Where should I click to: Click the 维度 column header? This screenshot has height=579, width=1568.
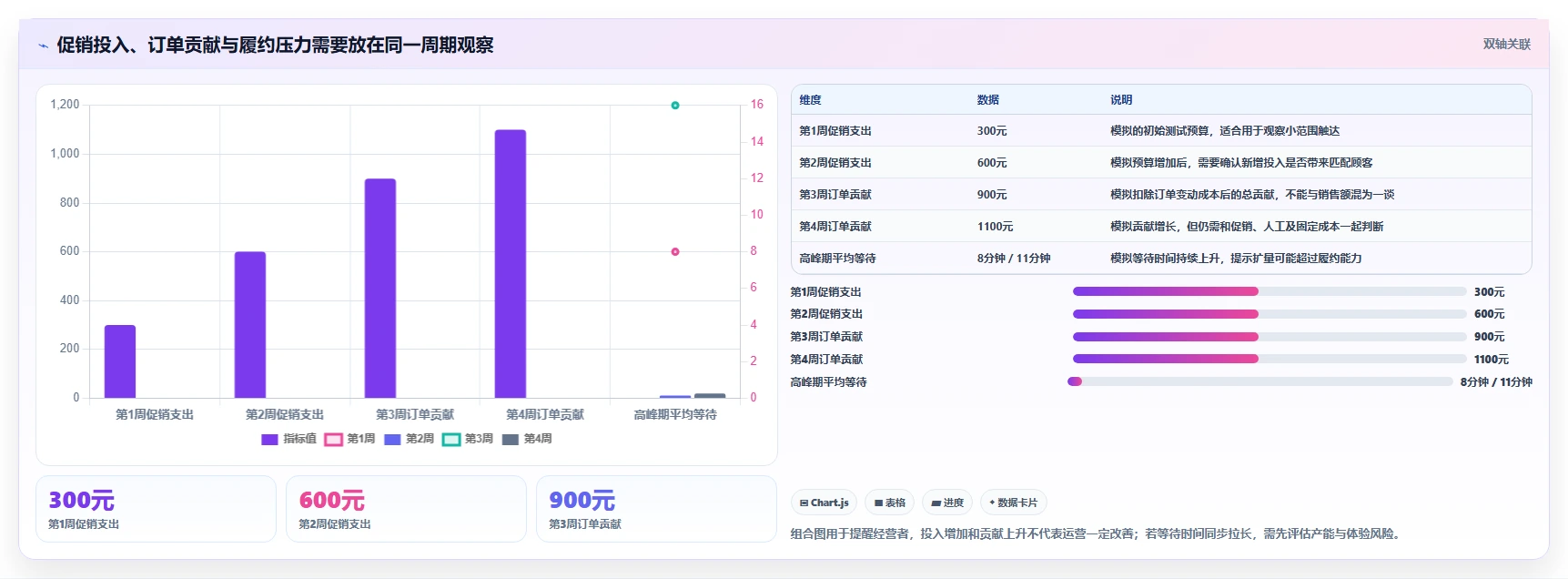tap(810, 100)
